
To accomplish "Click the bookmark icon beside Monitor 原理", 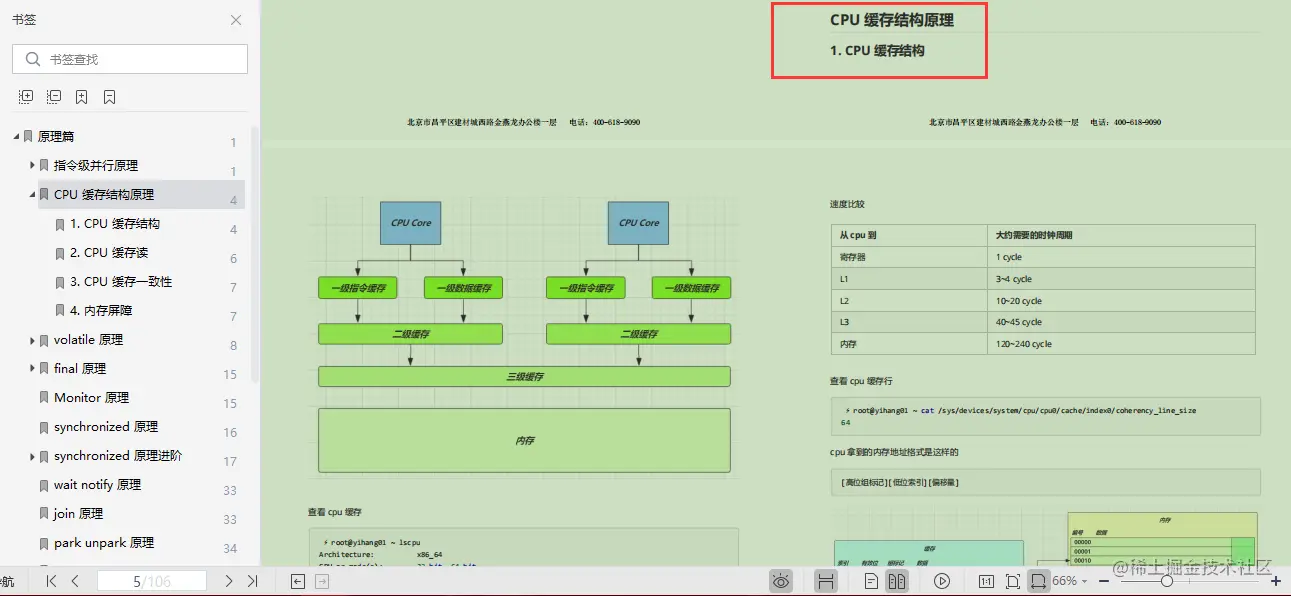I will coord(44,398).
